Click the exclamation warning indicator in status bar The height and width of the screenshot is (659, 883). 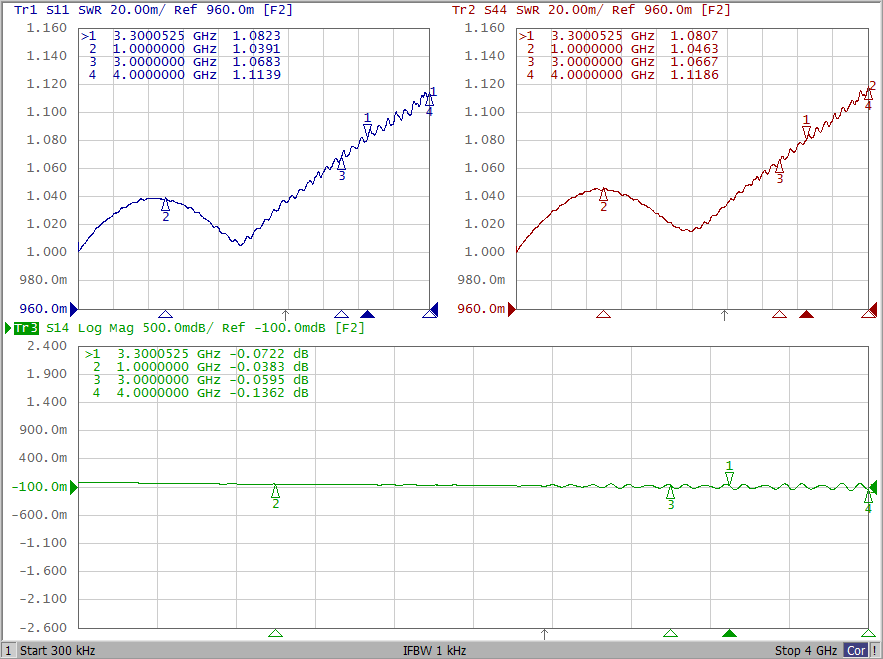point(875,651)
